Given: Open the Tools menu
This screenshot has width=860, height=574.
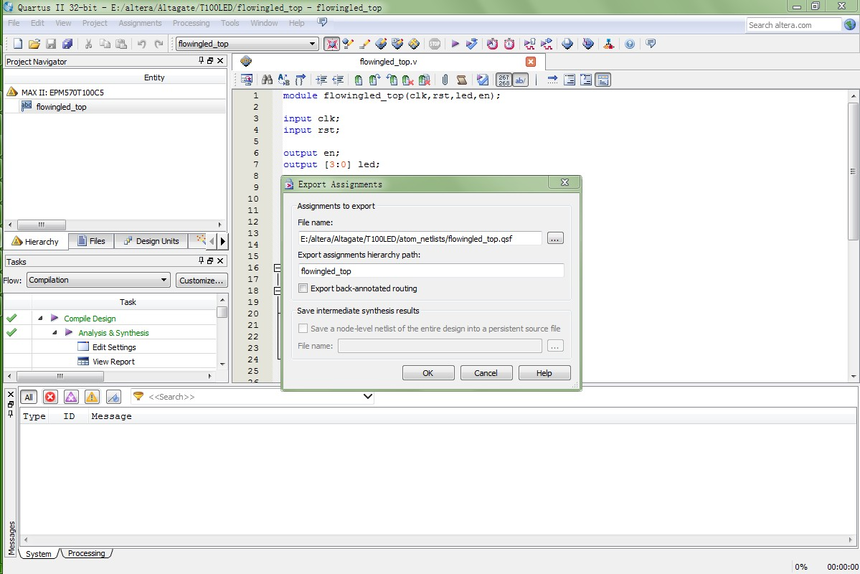Looking at the screenshot, I should tap(230, 23).
